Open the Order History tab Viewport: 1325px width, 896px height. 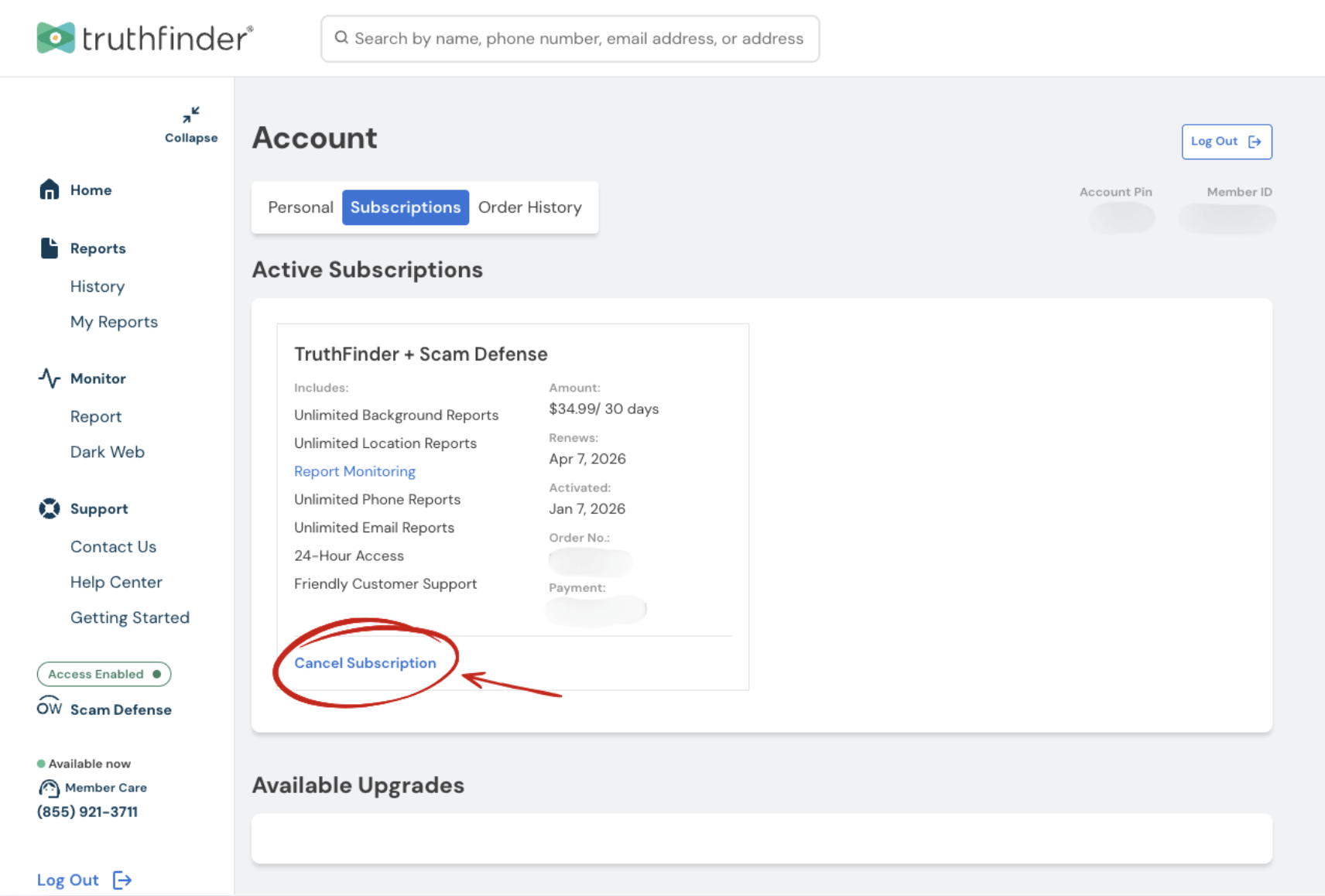click(x=530, y=207)
